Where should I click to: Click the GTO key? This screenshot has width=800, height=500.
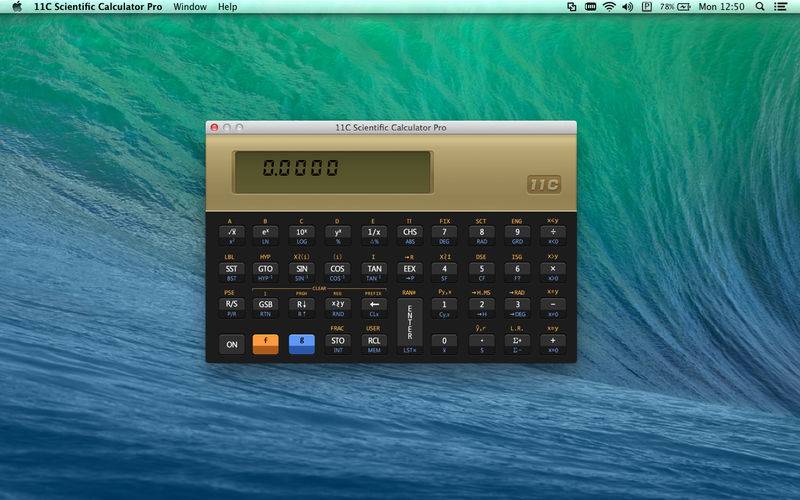(265, 272)
